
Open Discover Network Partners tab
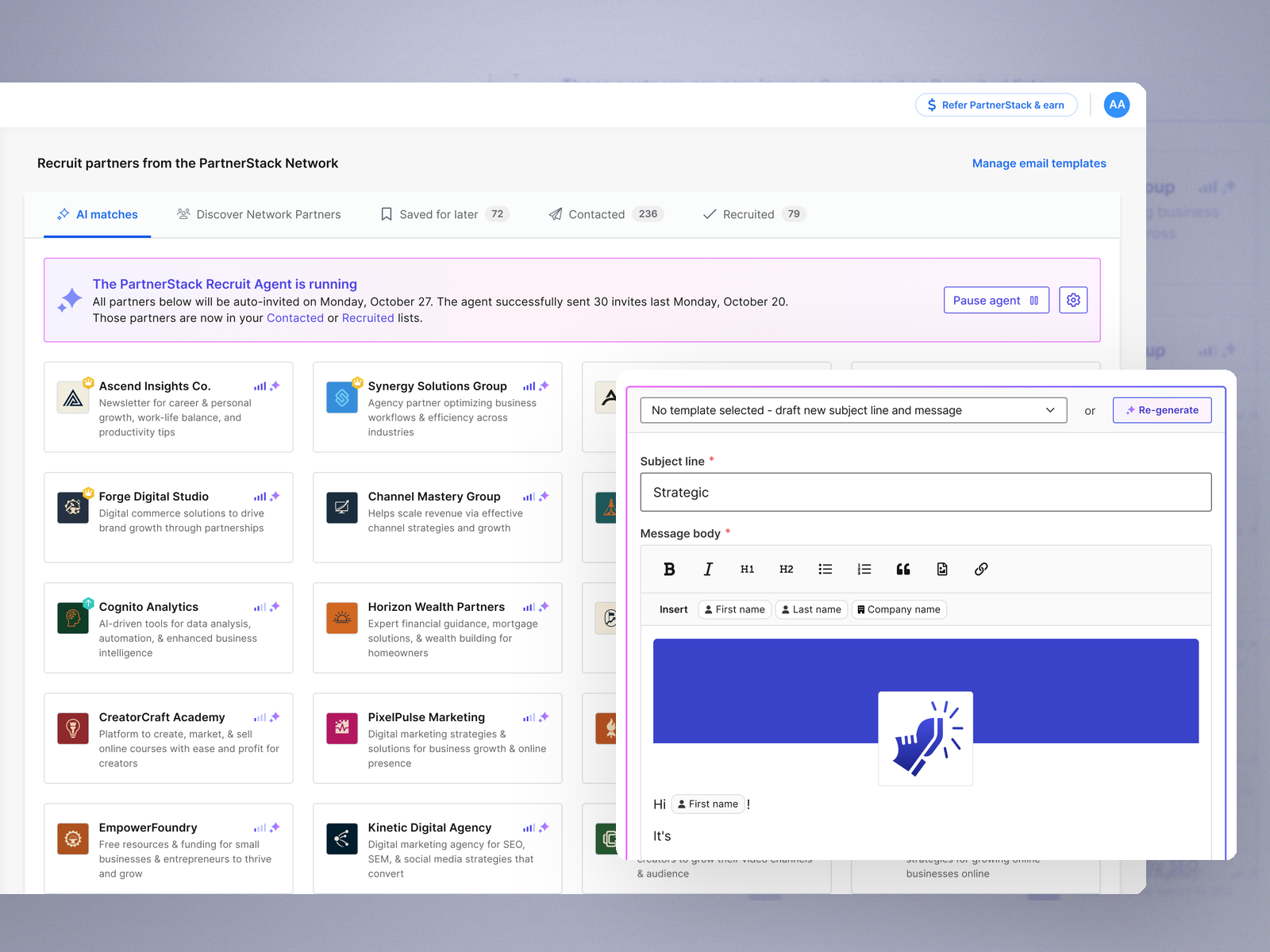click(259, 214)
